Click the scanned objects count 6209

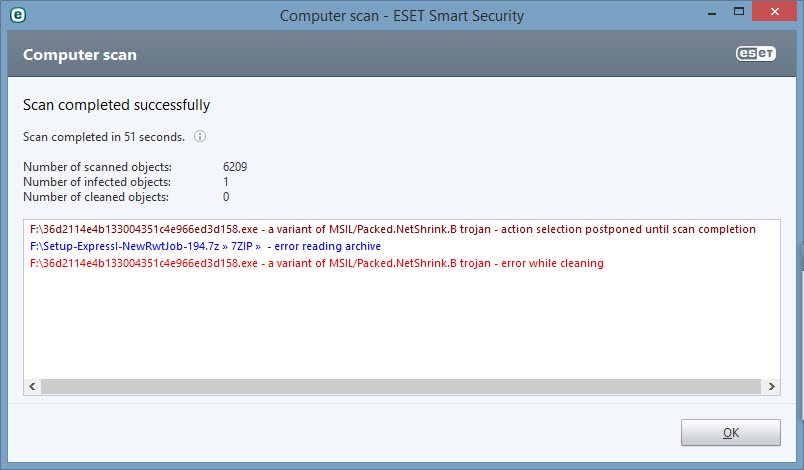tap(235, 167)
